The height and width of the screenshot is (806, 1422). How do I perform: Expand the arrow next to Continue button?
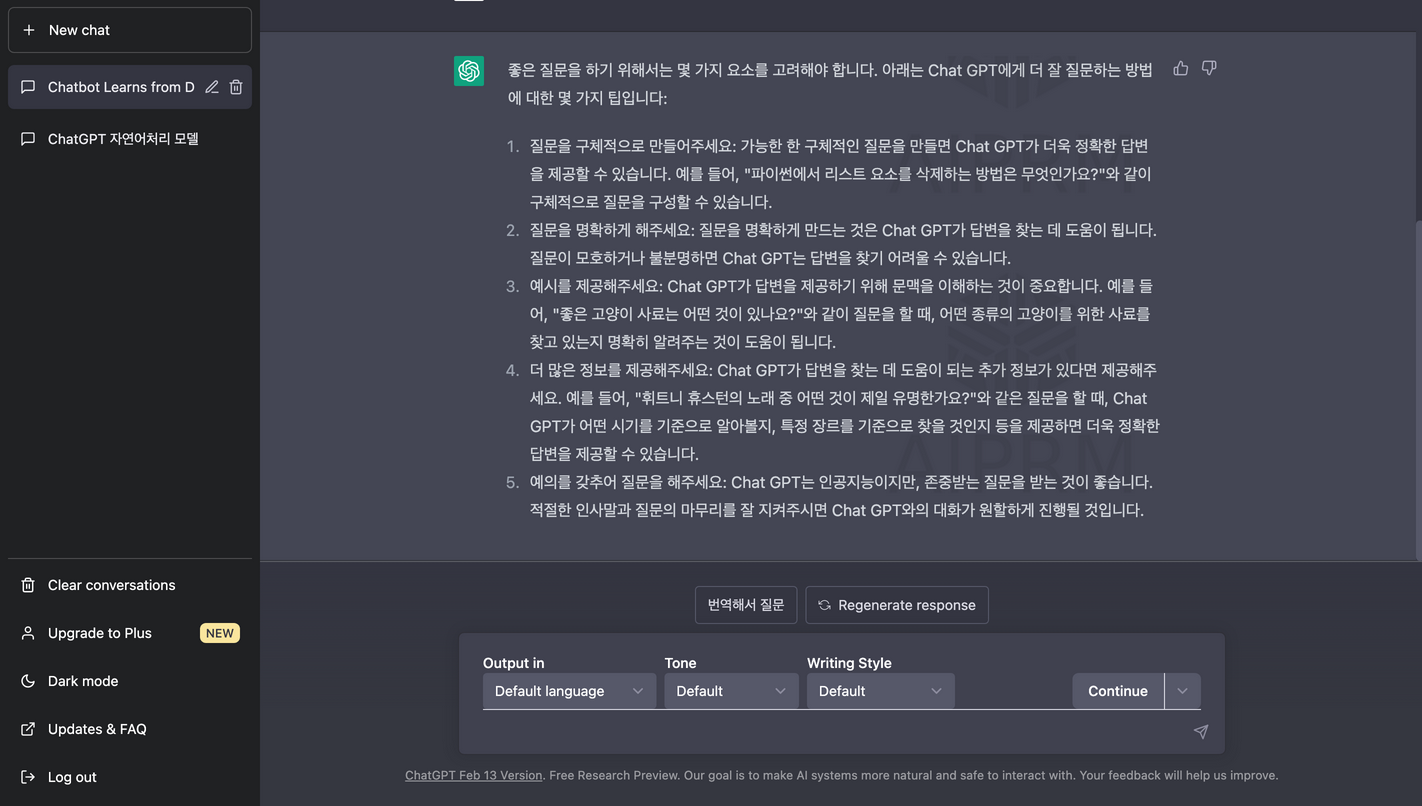(x=1183, y=691)
